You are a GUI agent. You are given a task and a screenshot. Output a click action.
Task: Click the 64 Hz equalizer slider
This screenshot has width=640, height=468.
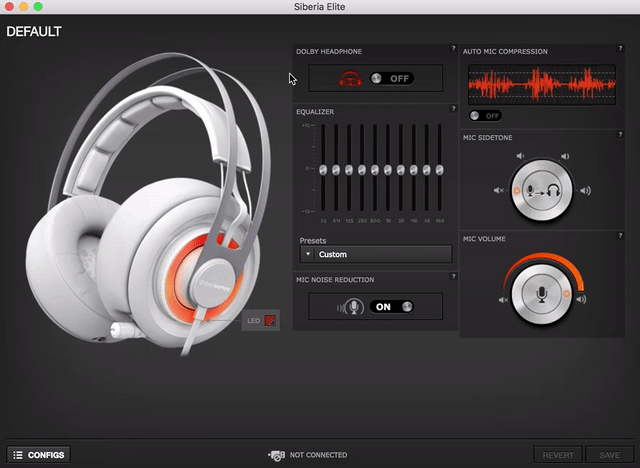tap(336, 170)
